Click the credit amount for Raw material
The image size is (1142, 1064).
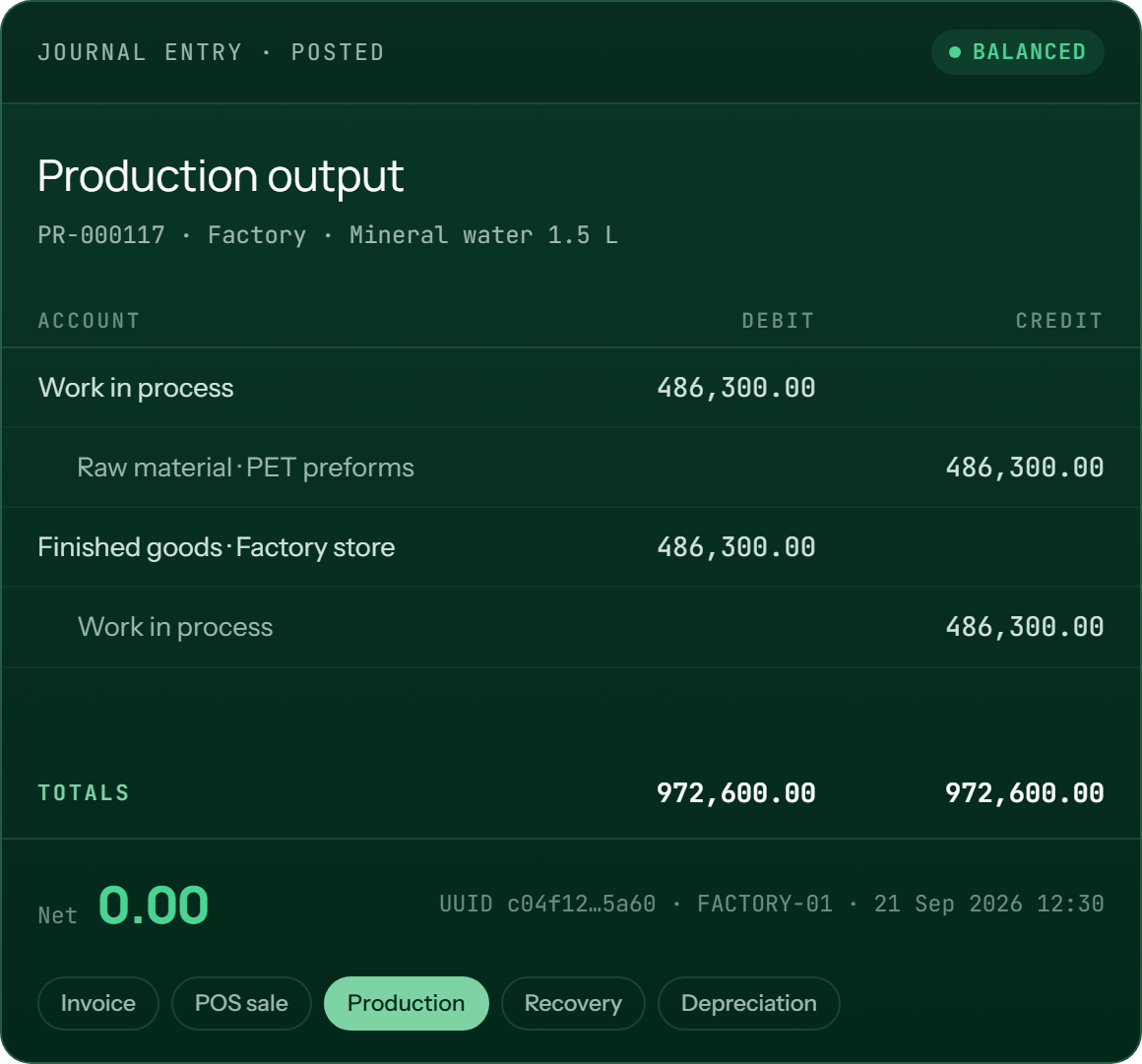pyautogui.click(x=1025, y=468)
